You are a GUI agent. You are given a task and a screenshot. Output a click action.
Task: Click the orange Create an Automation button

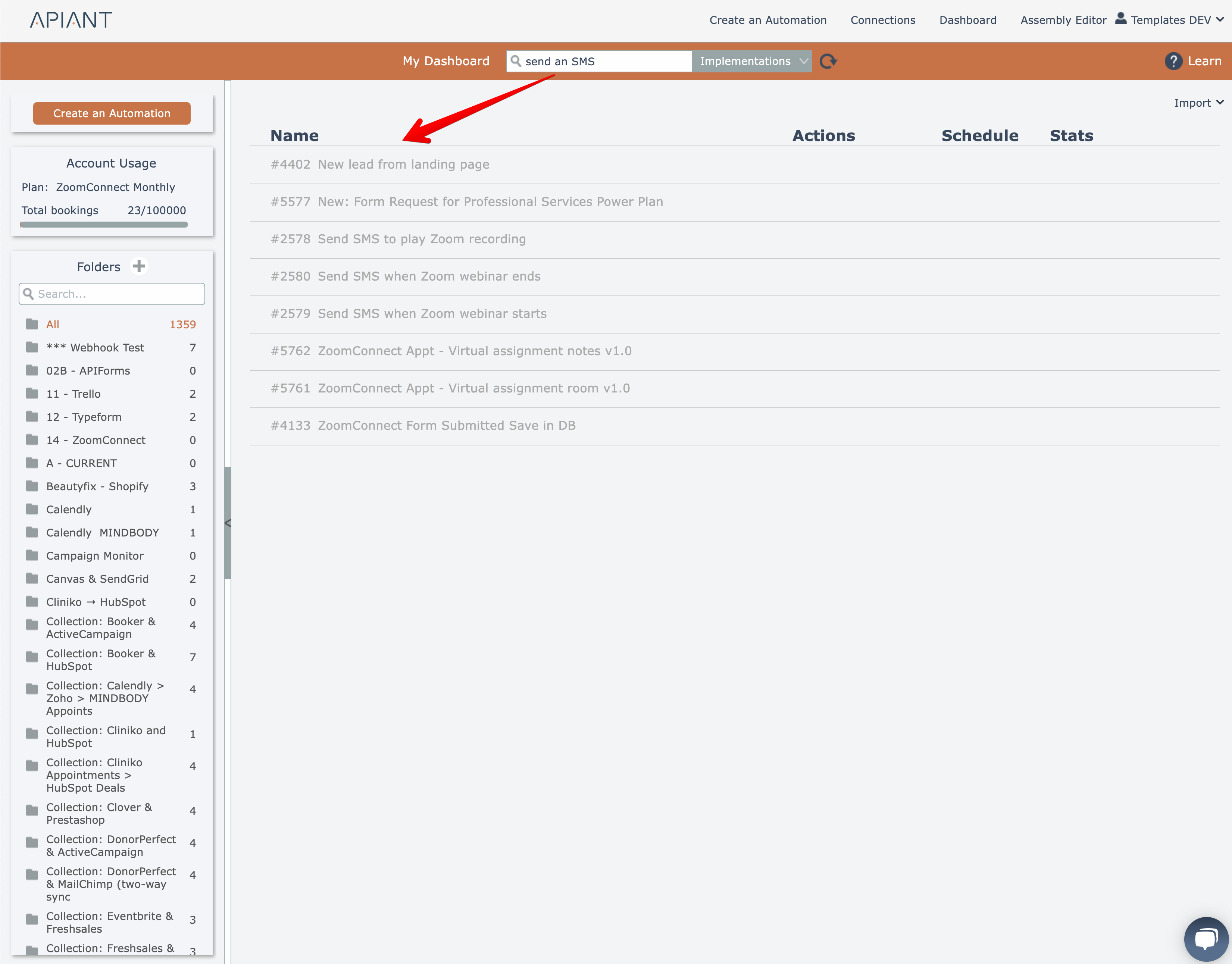112,113
